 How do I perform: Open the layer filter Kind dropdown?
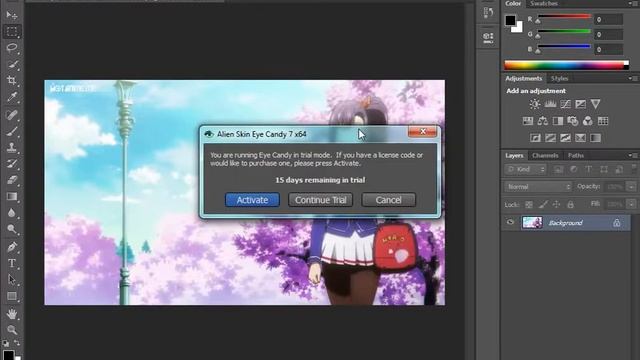pos(526,169)
